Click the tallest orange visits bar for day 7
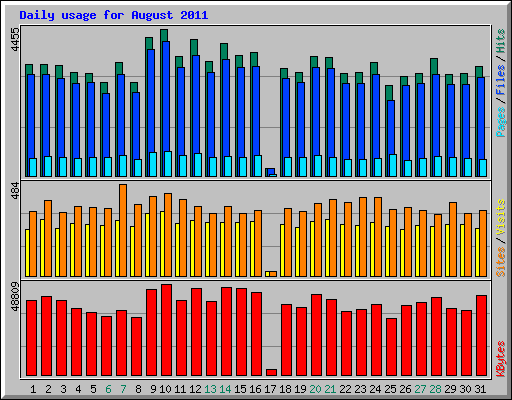Image resolution: width=512 pixels, height=400 pixels. (x=123, y=230)
